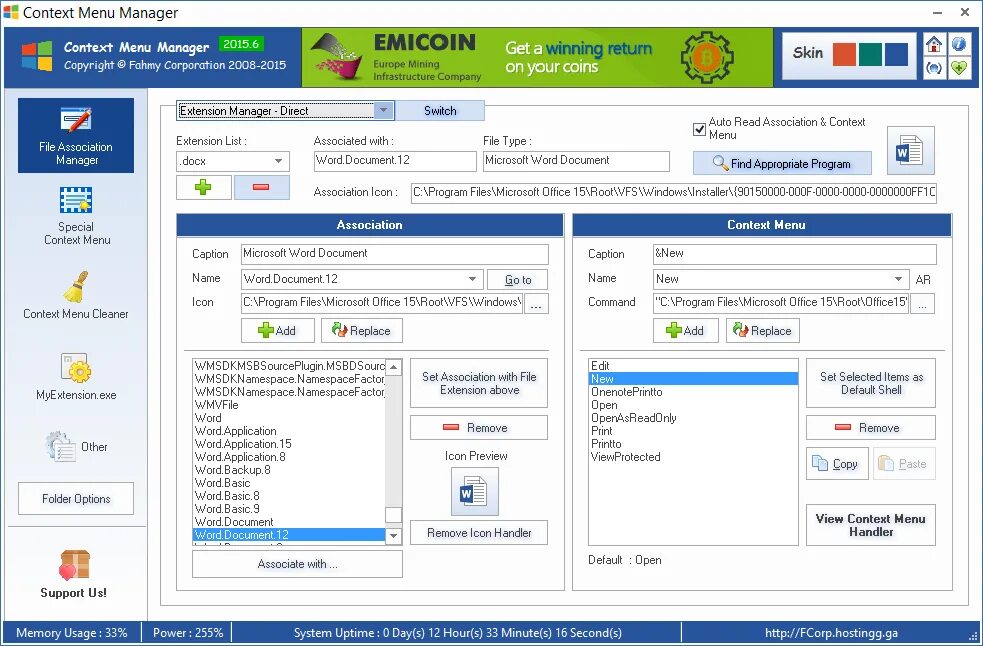Click the Word document icon at the top right
The width and height of the screenshot is (983, 646).
(x=910, y=151)
